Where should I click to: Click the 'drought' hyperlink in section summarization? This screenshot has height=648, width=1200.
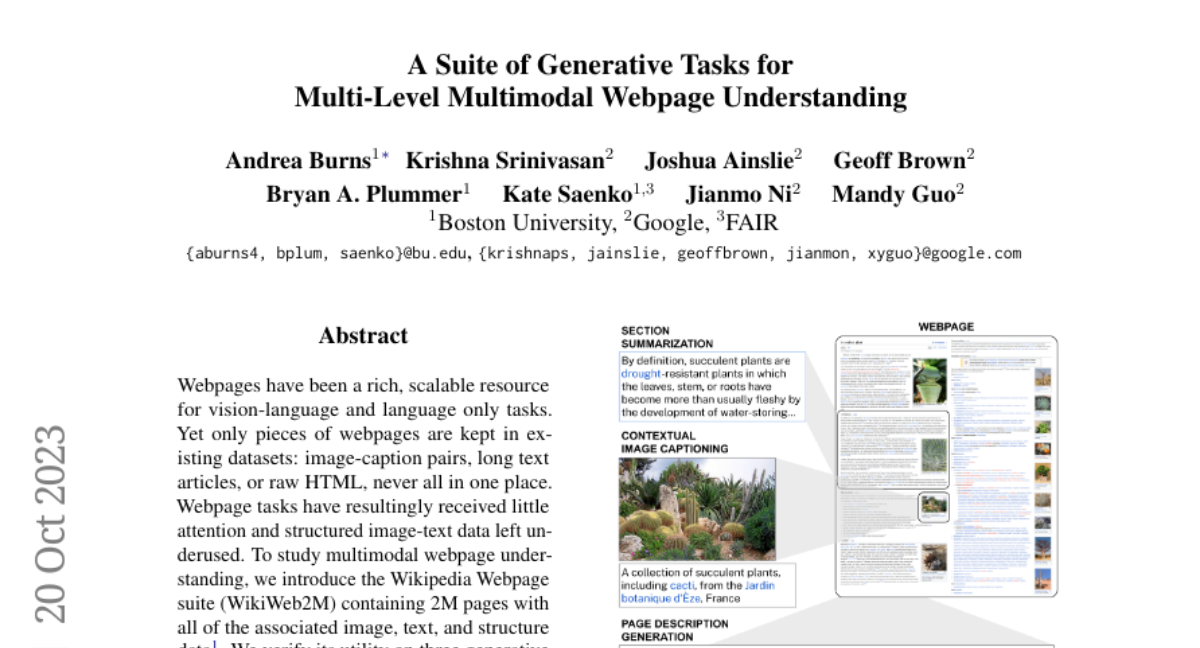pyautogui.click(x=643, y=373)
